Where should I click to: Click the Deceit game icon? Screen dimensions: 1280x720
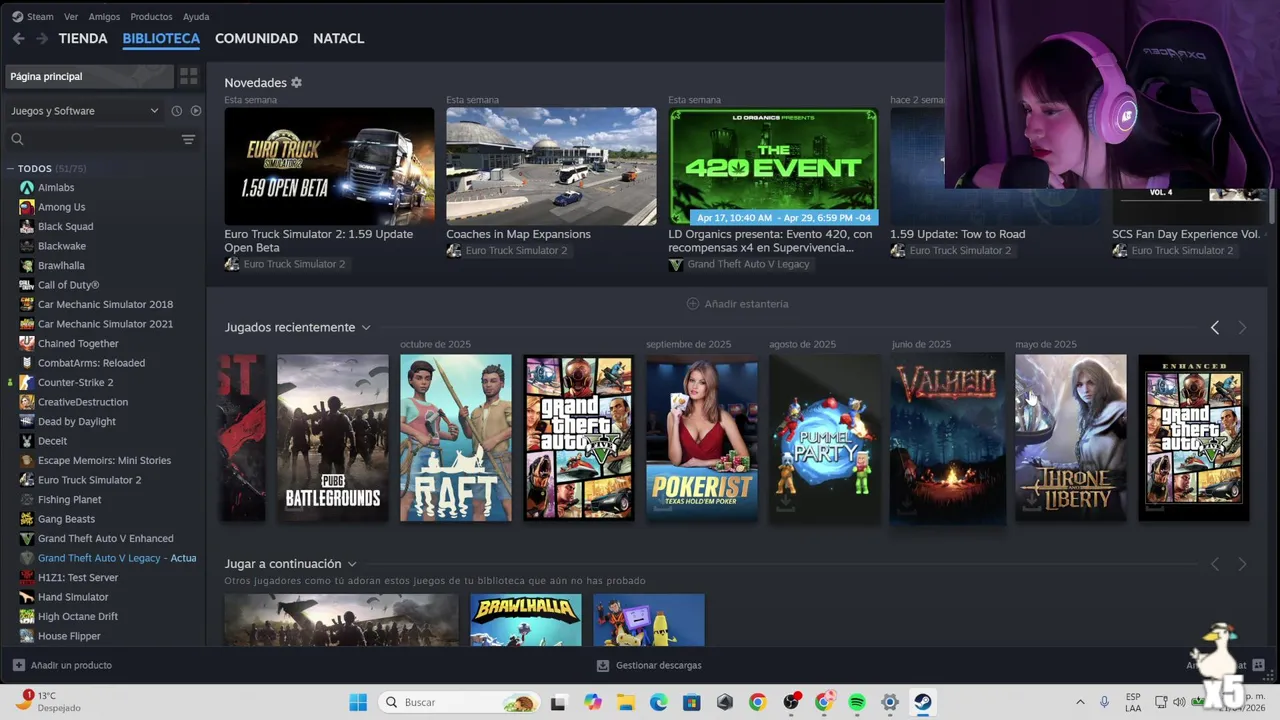(x=27, y=441)
